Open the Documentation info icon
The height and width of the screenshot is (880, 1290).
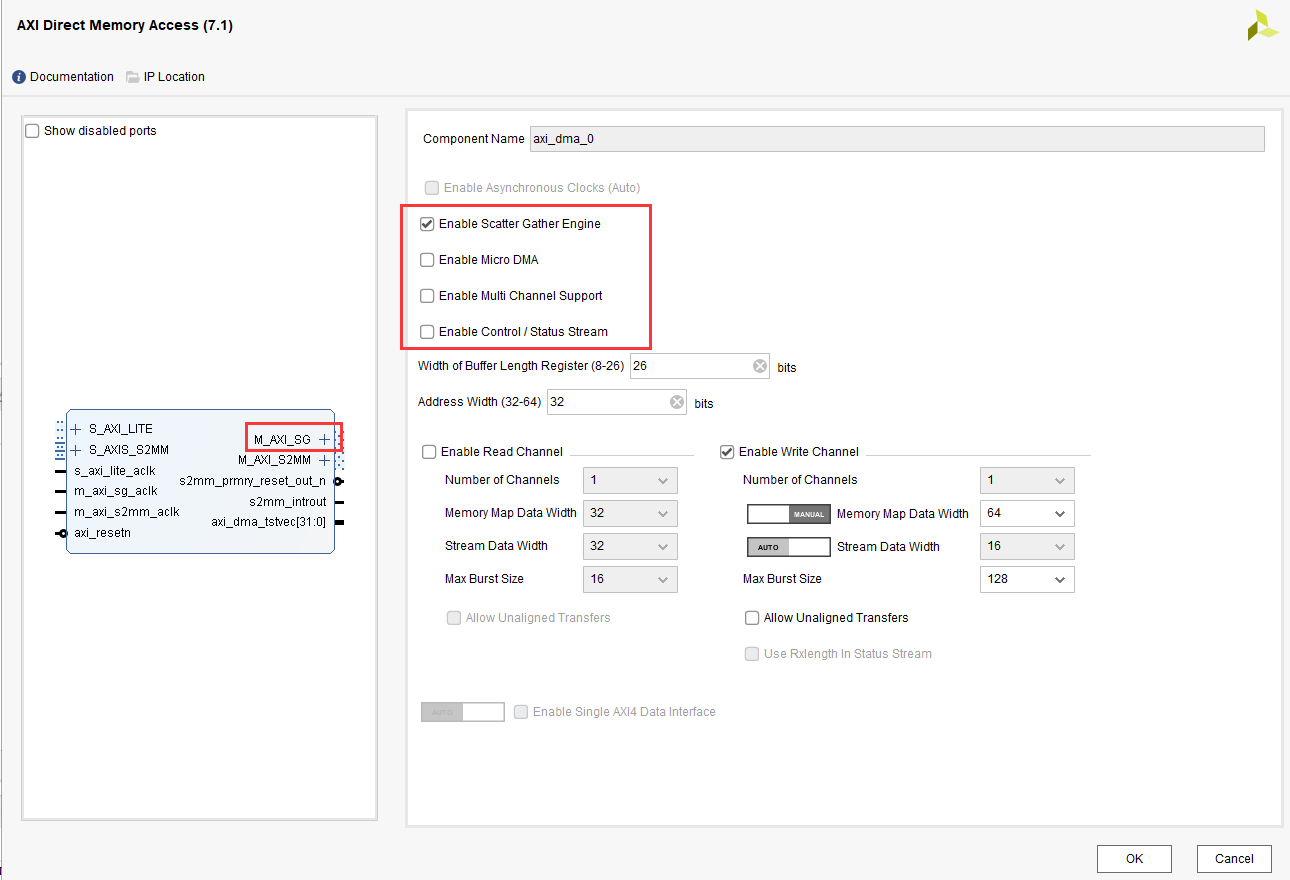coord(19,77)
